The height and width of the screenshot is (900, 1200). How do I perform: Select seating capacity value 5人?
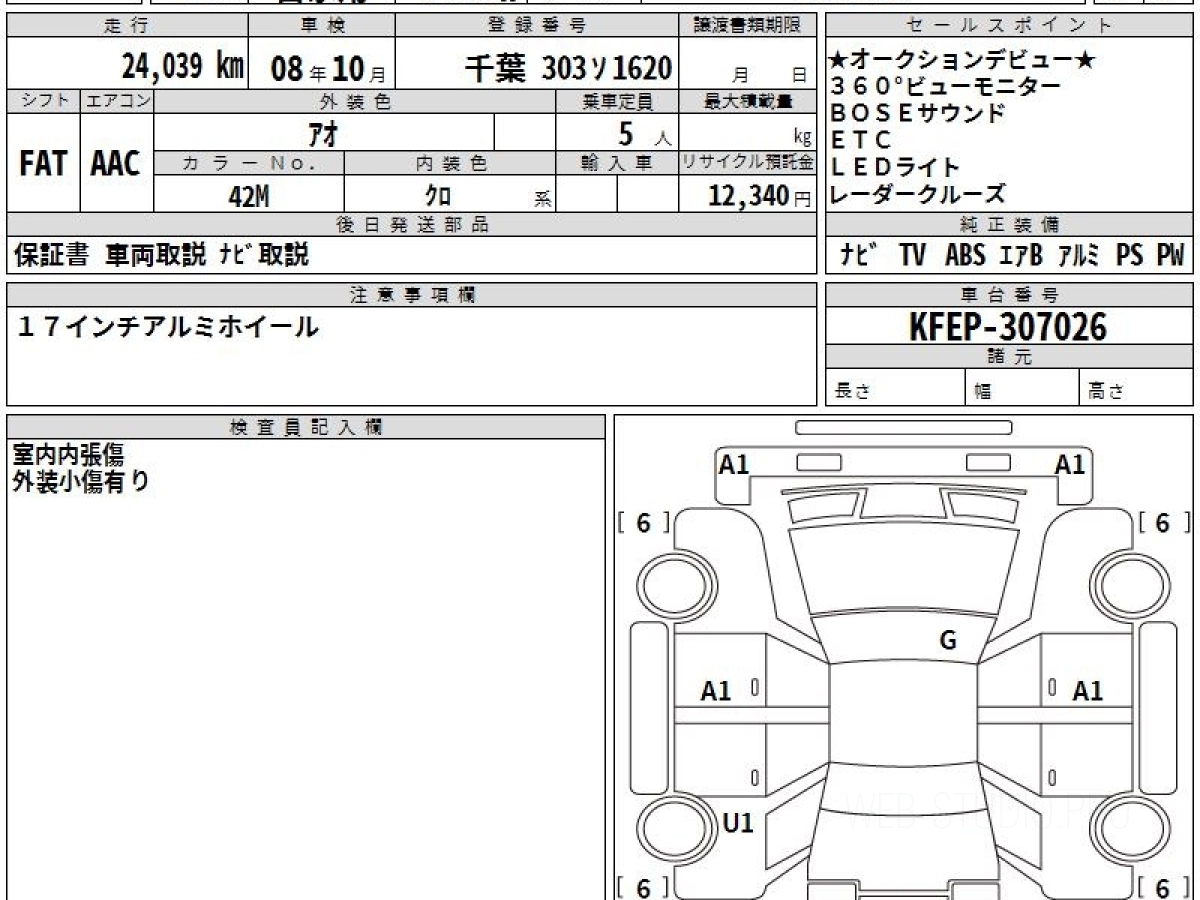pyautogui.click(x=644, y=133)
